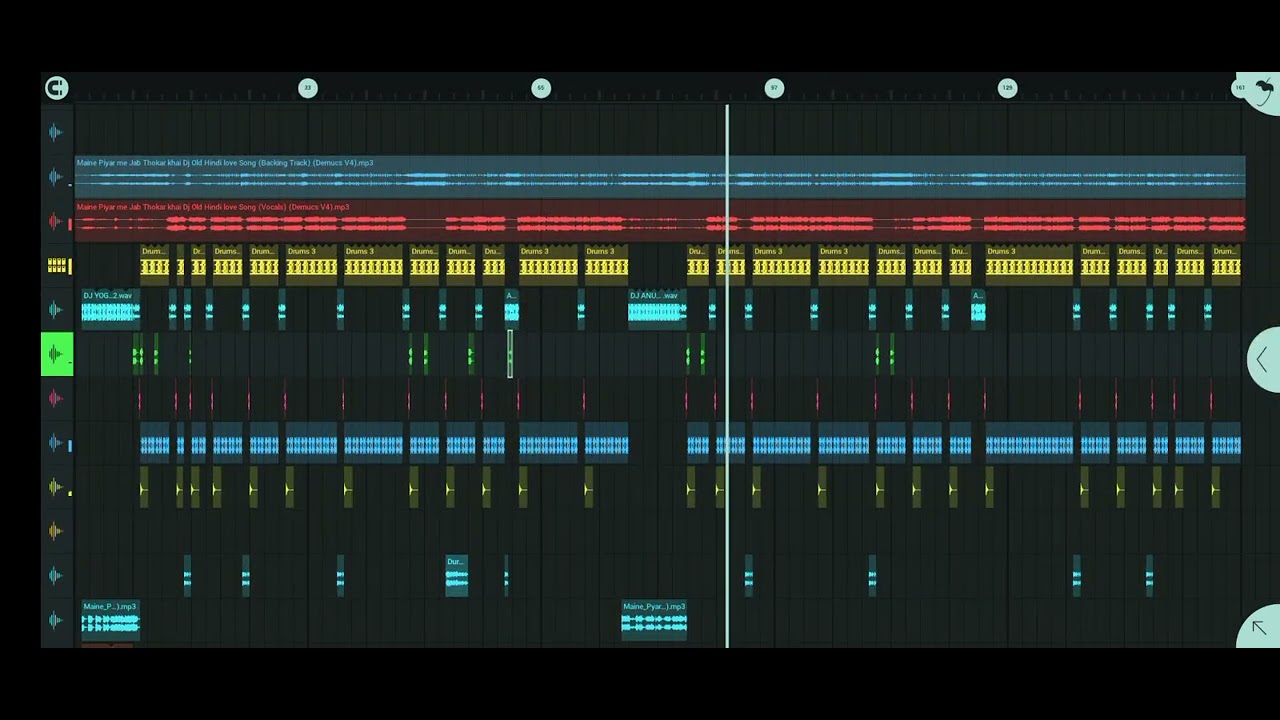Screen dimensions: 1280x720
Task: Select the Maine_P mp3 track's waveform icon
Action: 56,620
